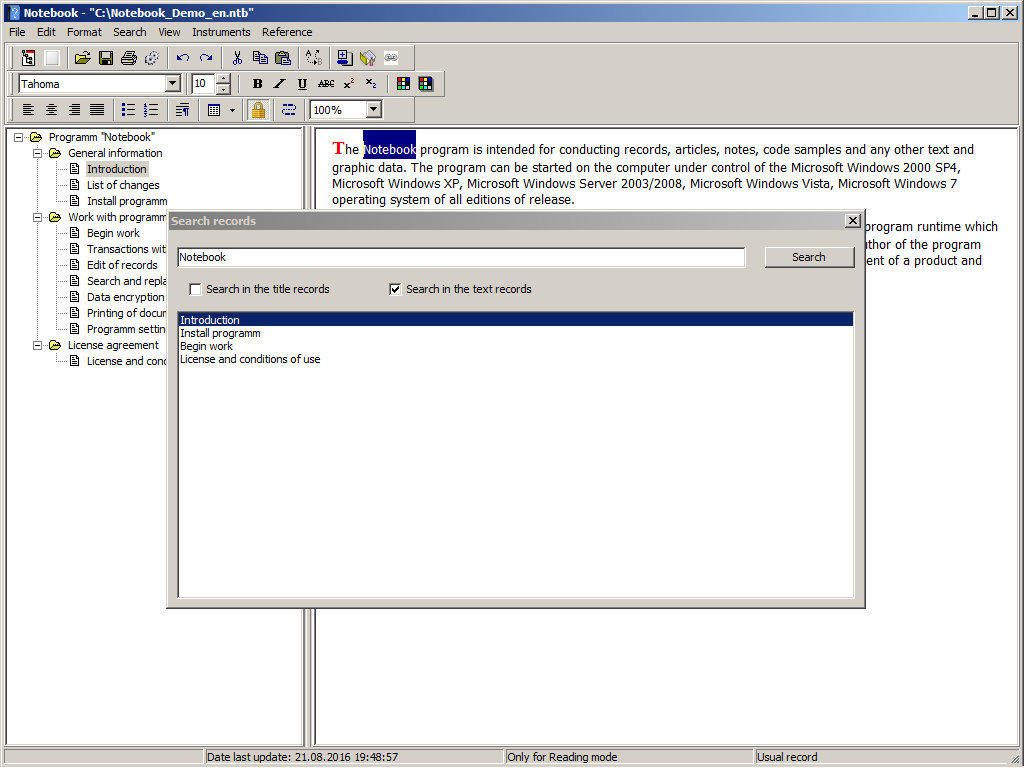
Task: Click the chain link icon in top toolbar
Action: point(391,58)
